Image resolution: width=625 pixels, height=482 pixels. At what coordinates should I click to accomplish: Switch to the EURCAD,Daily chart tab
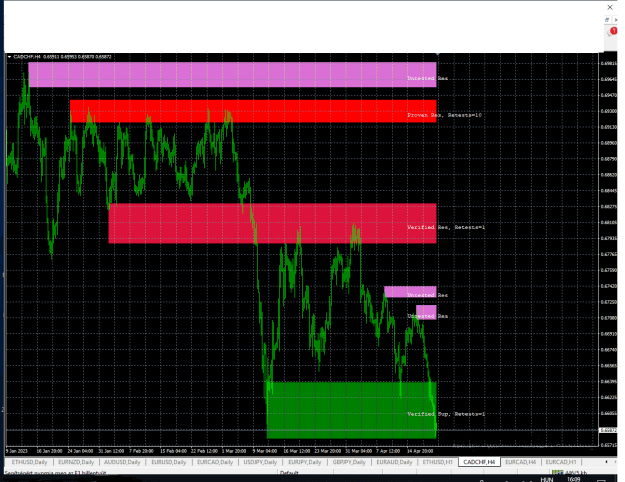click(215, 462)
